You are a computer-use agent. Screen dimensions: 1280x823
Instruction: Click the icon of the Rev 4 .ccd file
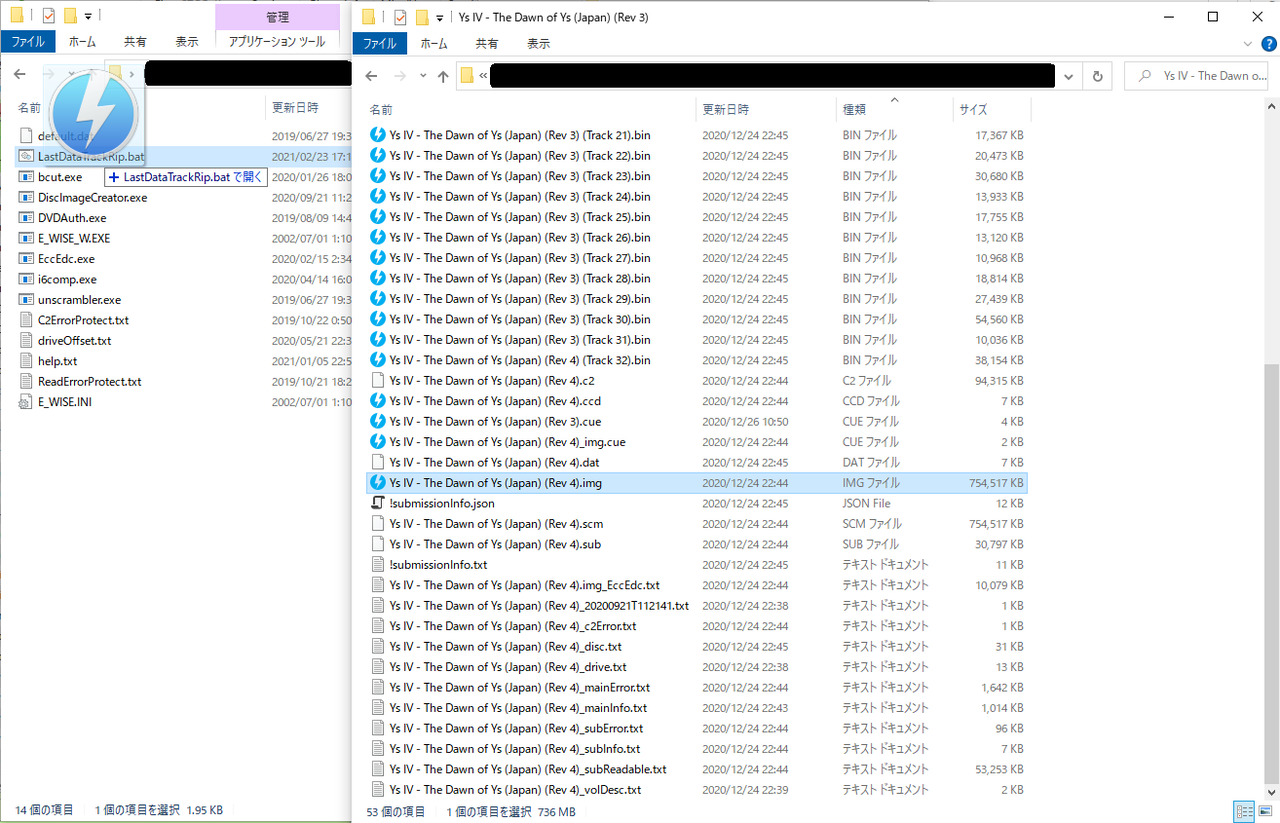(x=378, y=401)
